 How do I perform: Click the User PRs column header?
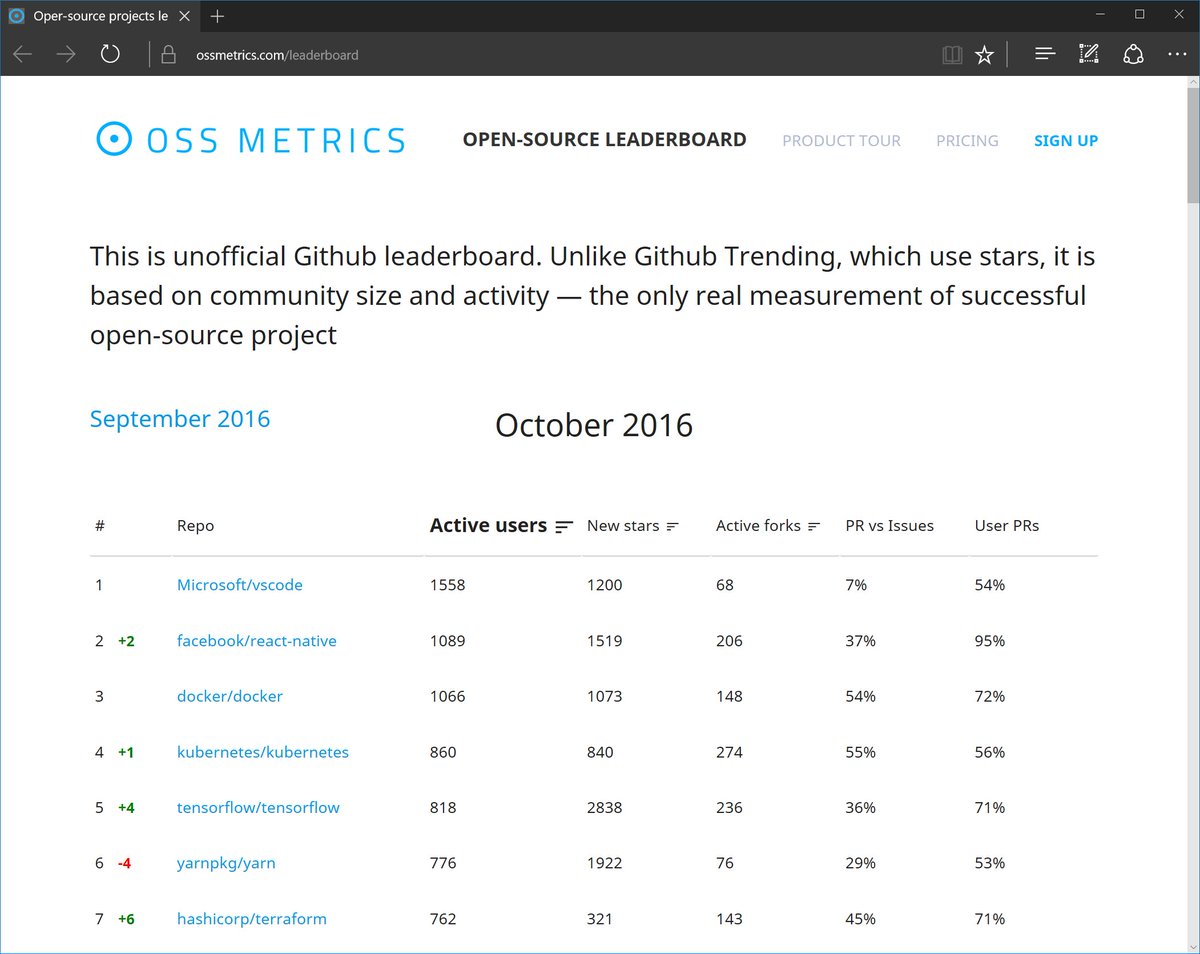[x=1007, y=526]
